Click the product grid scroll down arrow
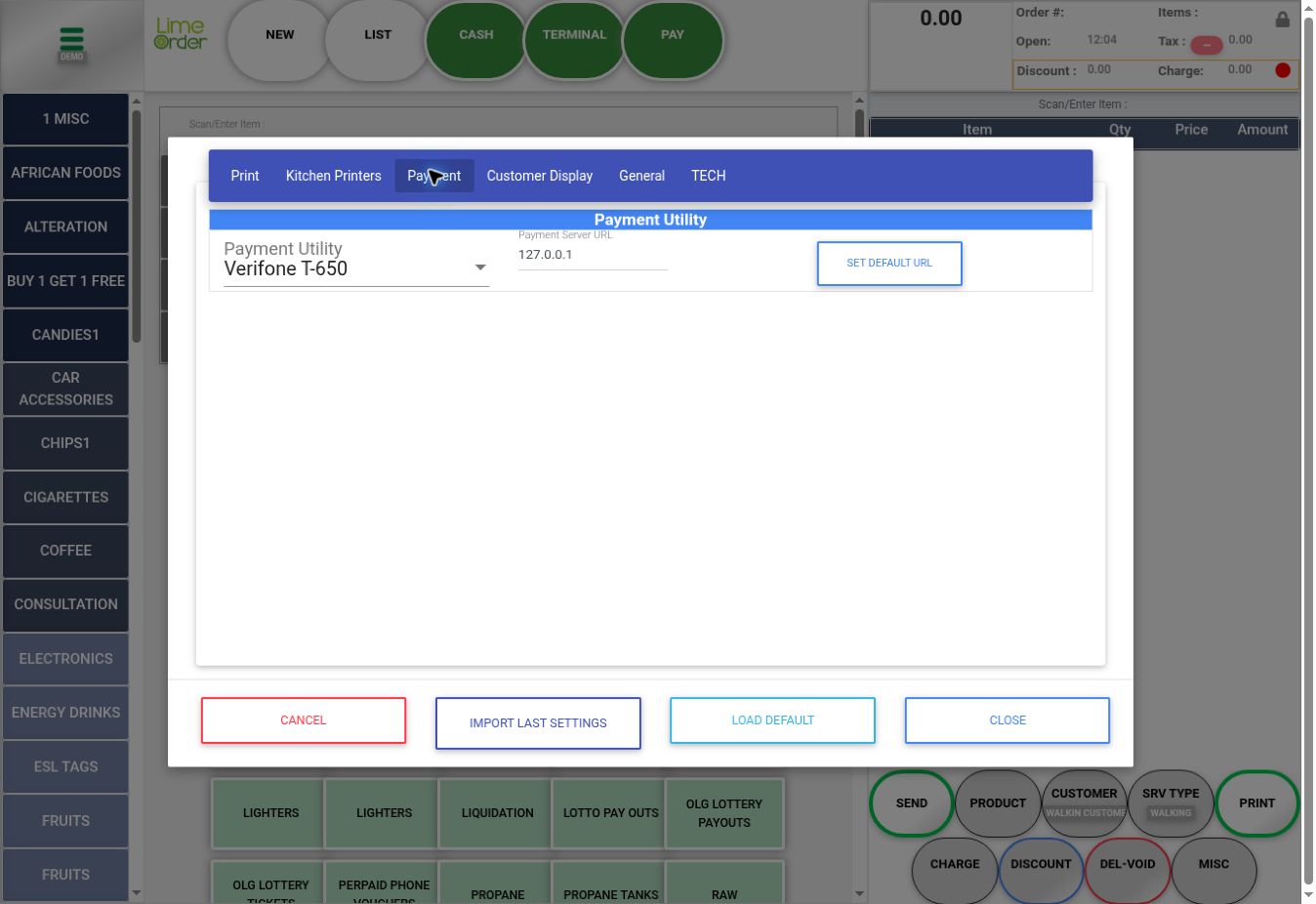The width and height of the screenshot is (1316, 904). coord(859,892)
